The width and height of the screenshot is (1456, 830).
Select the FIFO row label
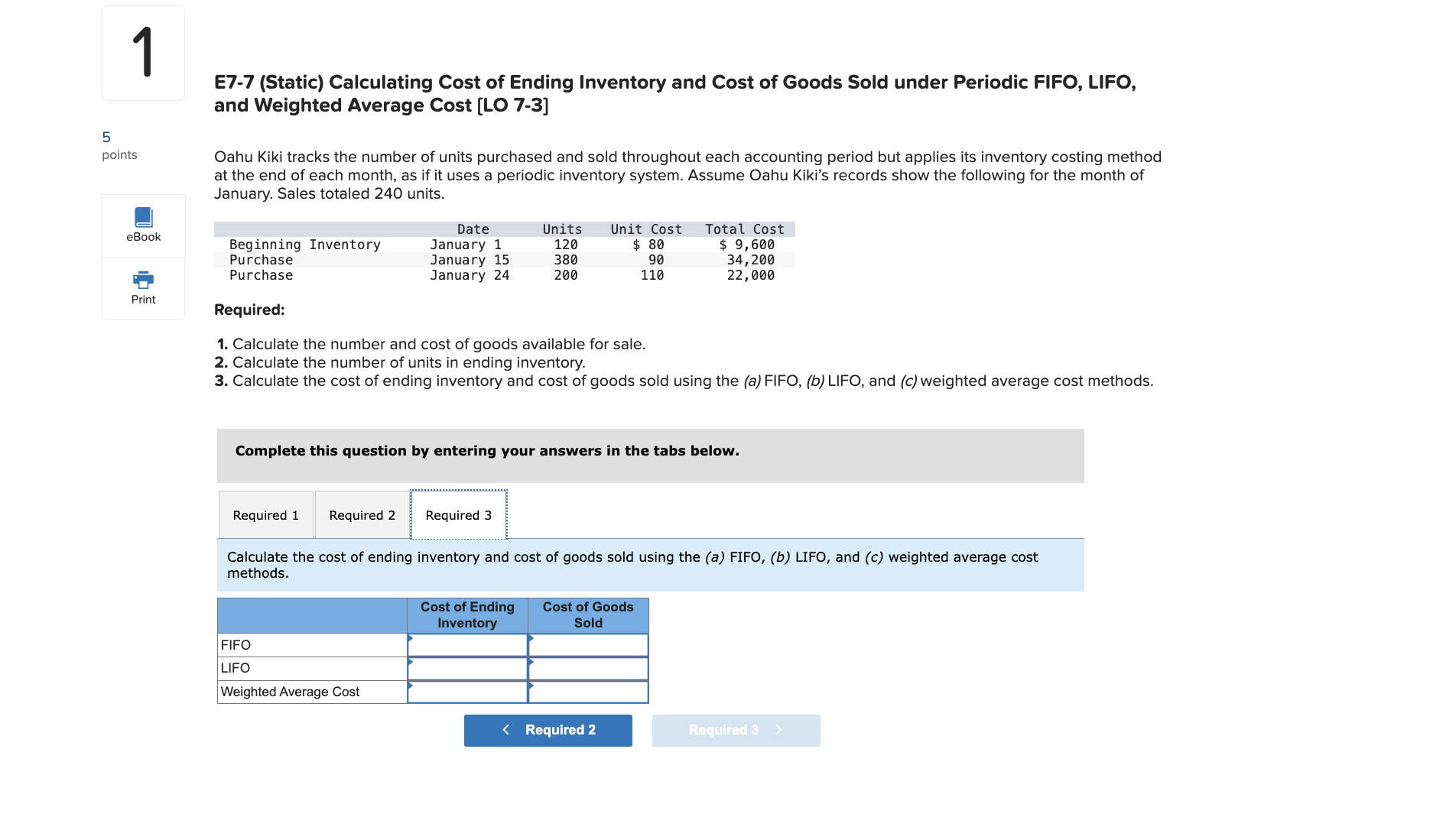(x=235, y=644)
